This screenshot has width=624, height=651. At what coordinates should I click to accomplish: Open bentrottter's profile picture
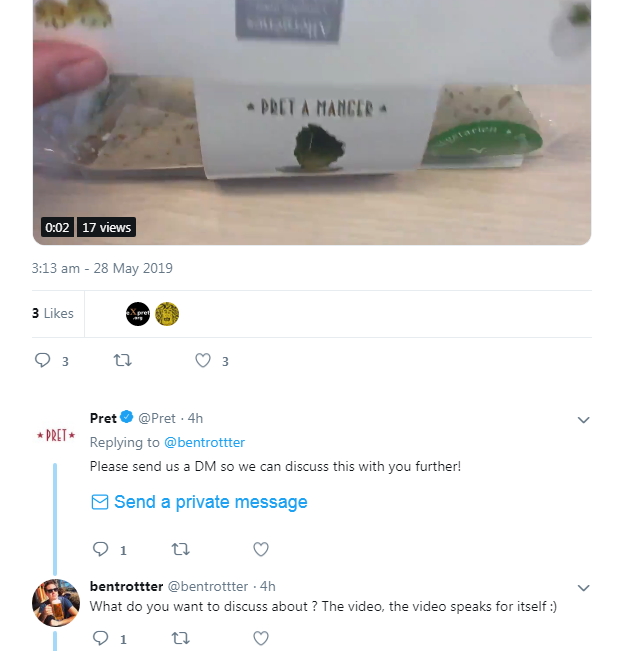56,602
